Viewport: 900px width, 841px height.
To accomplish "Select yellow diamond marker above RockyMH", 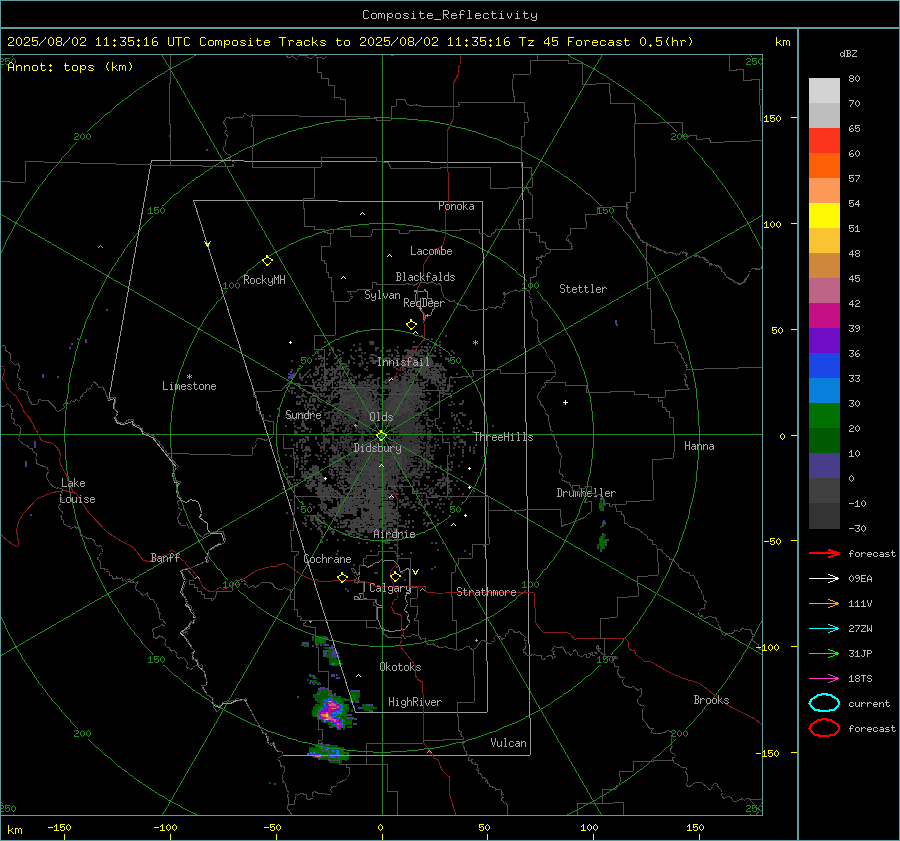I will 267,261.
